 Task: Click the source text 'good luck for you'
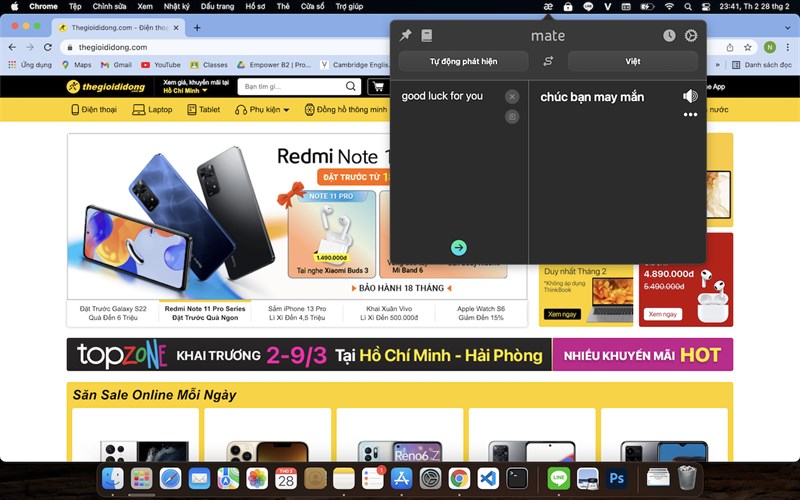coord(442,96)
